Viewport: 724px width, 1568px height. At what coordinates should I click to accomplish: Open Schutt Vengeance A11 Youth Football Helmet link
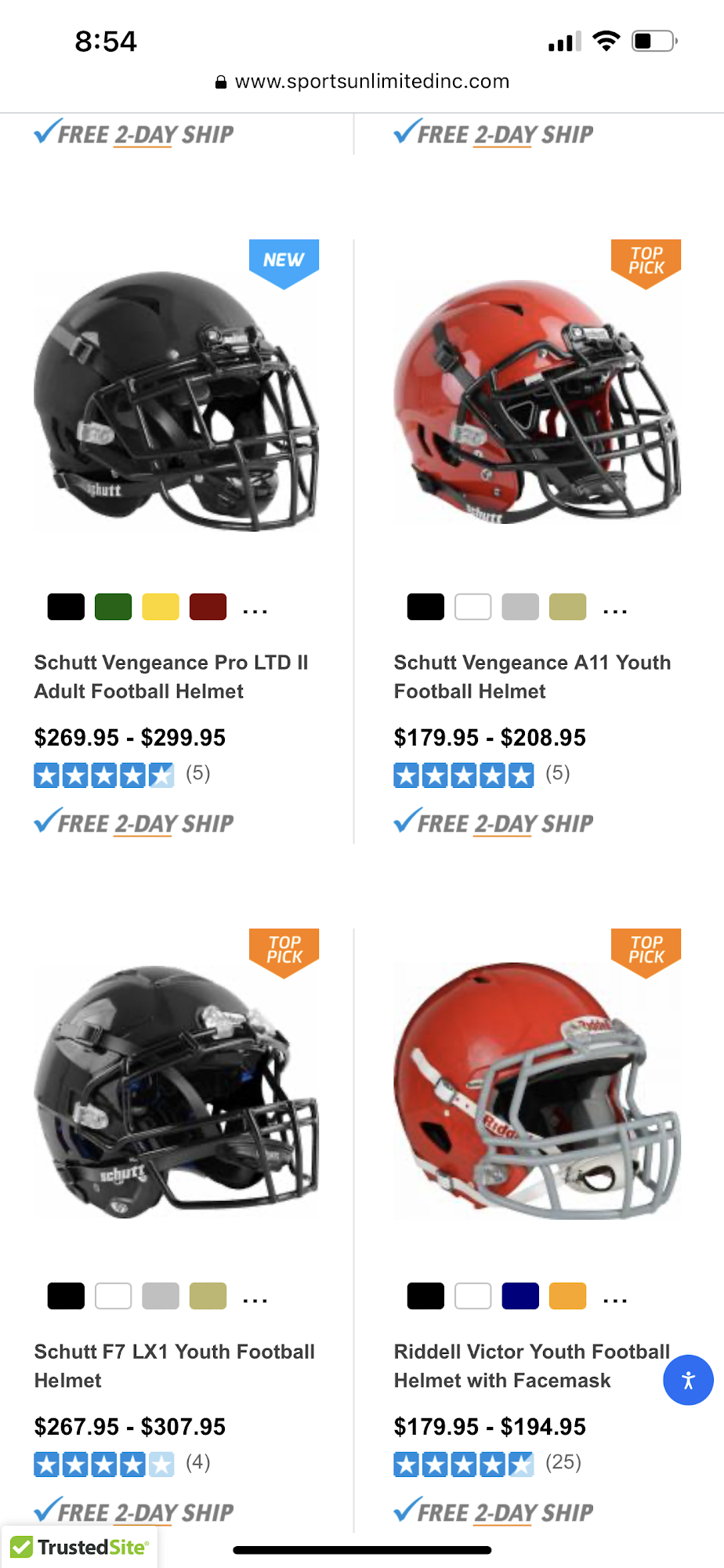point(532,677)
